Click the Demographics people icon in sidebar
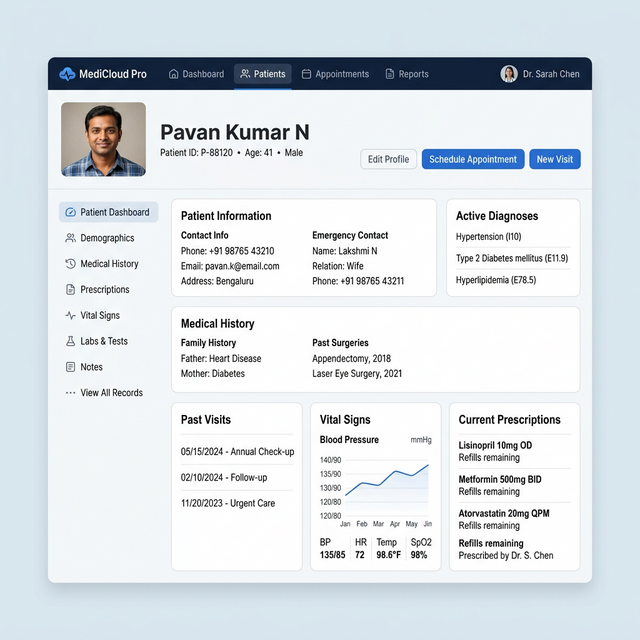Viewport: 640px width, 640px height. click(70, 238)
